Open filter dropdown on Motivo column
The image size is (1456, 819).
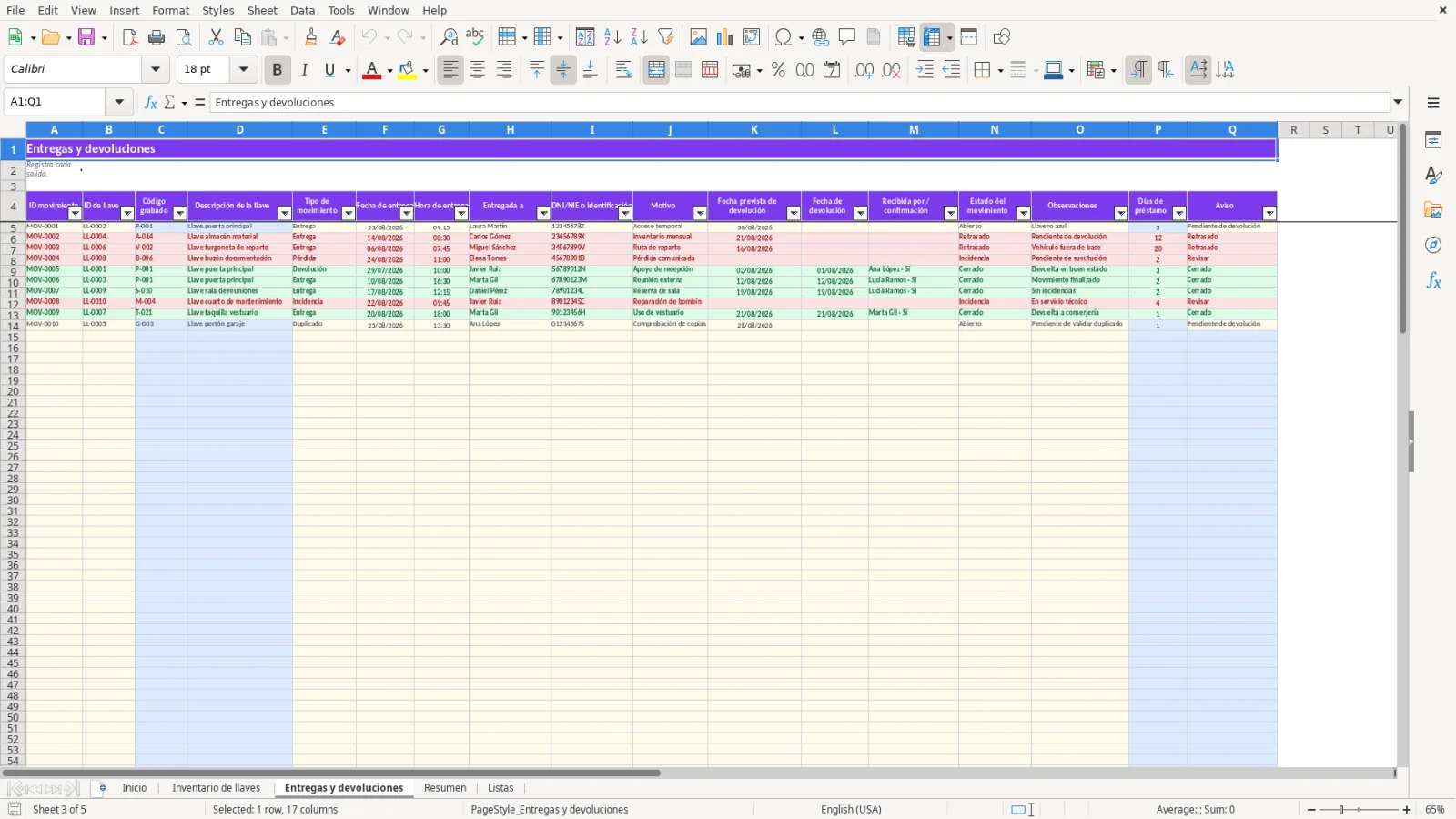pos(700,213)
